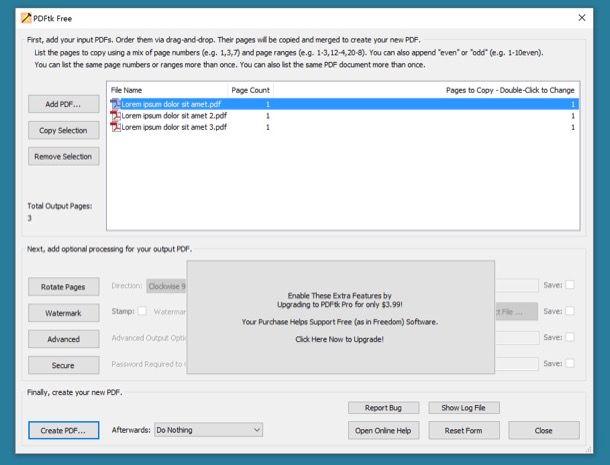
Task: Click the Page Count column header
Action: tap(251, 90)
